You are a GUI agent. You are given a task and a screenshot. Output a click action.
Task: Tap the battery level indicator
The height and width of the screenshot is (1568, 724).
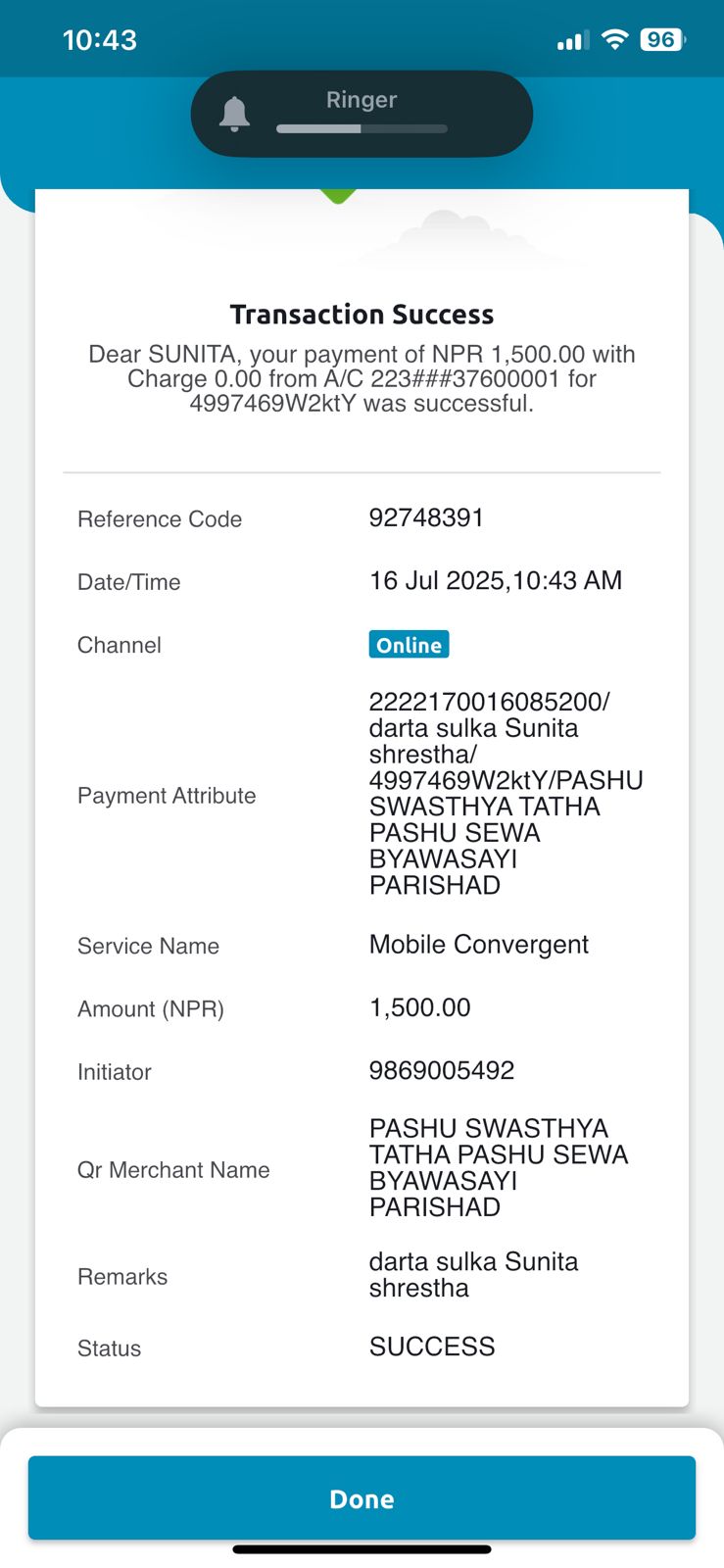tap(662, 39)
